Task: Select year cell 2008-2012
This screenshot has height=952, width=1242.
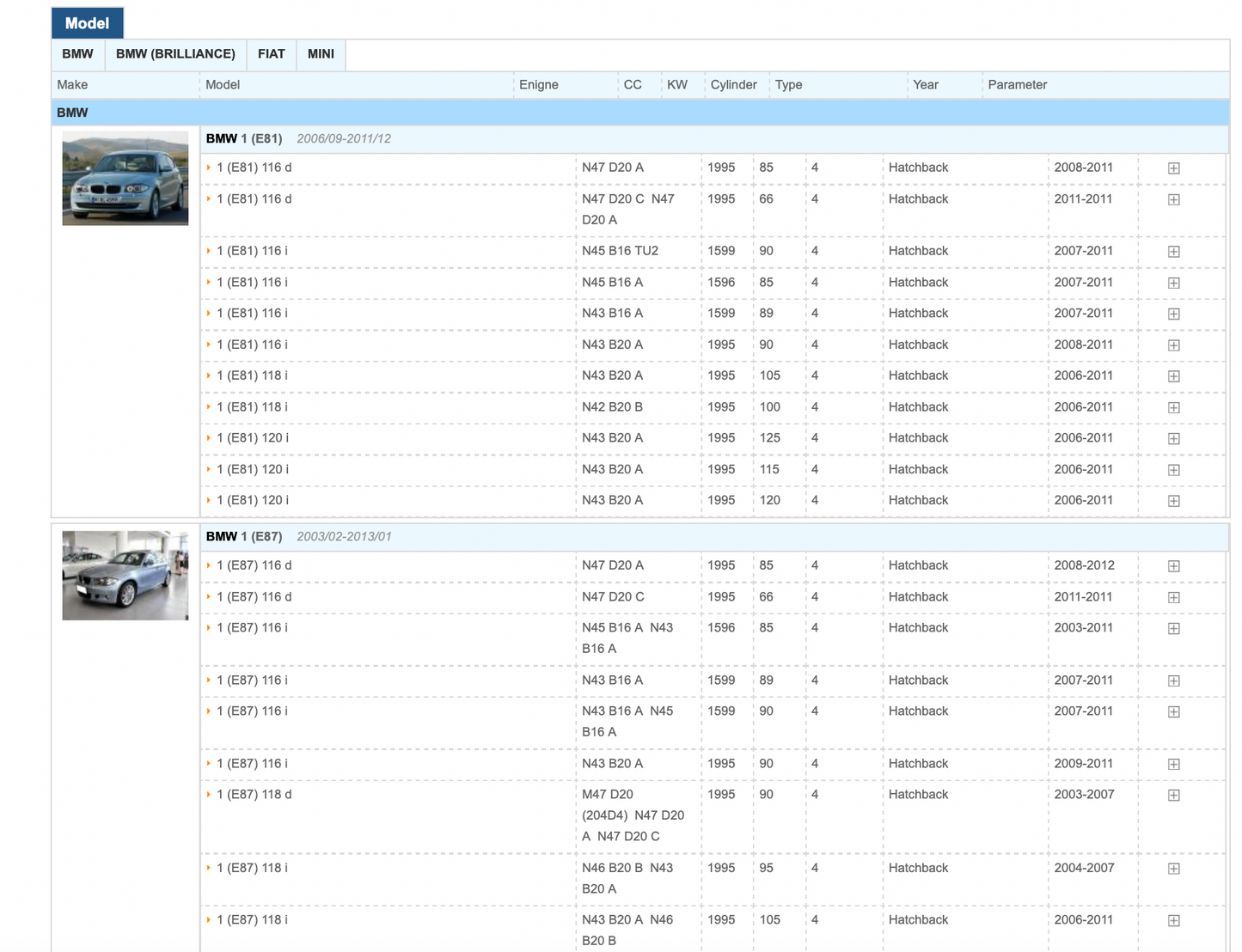Action: (1084, 565)
